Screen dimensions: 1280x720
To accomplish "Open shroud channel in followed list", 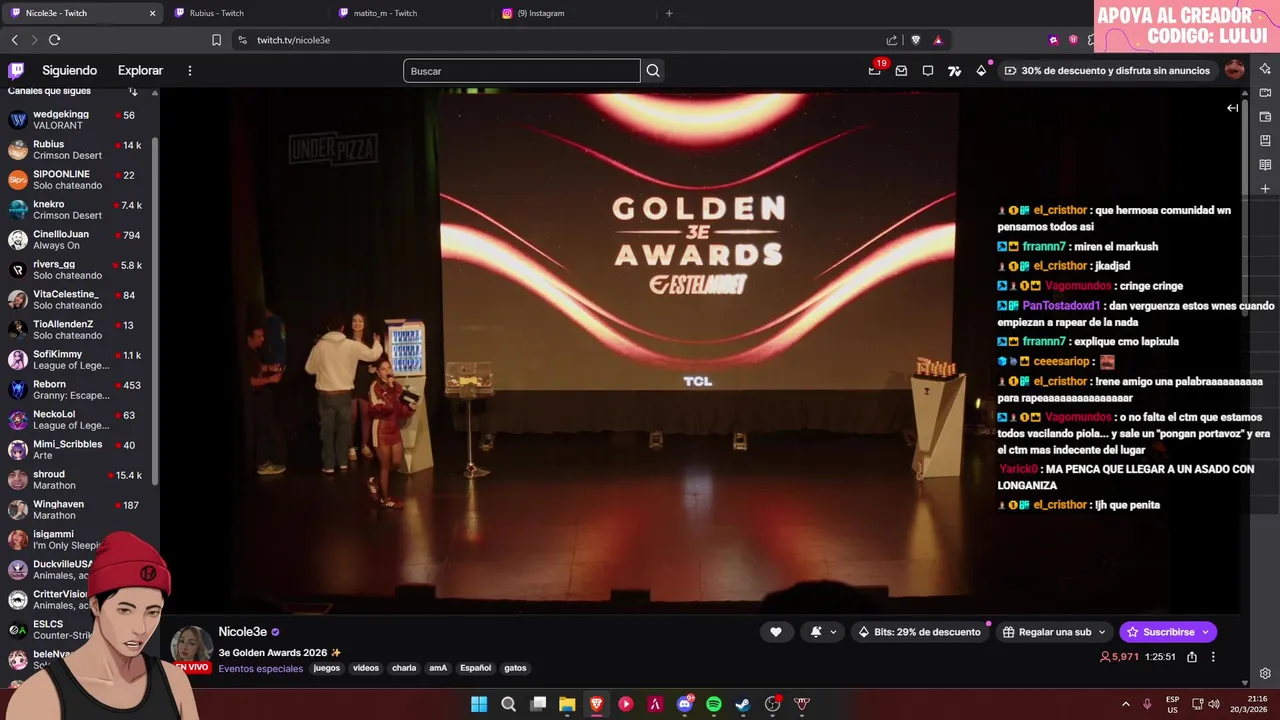I will coord(78,480).
